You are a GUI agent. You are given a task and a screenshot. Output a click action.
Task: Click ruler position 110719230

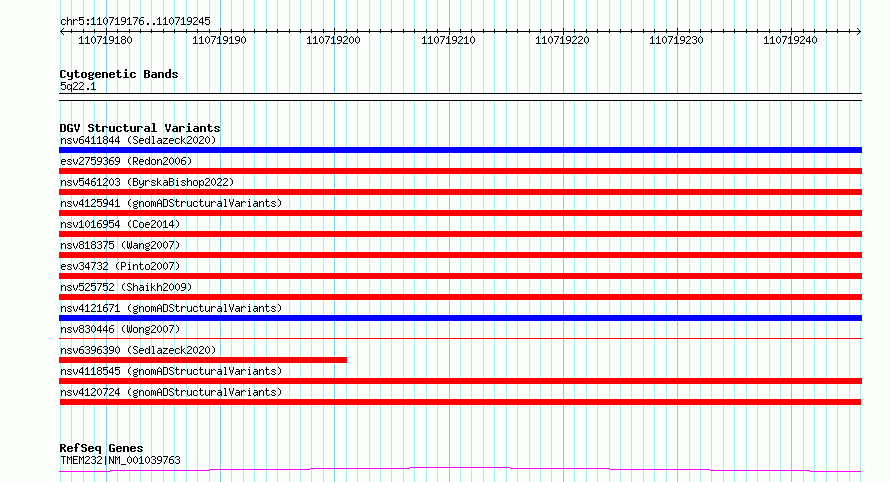point(676,40)
